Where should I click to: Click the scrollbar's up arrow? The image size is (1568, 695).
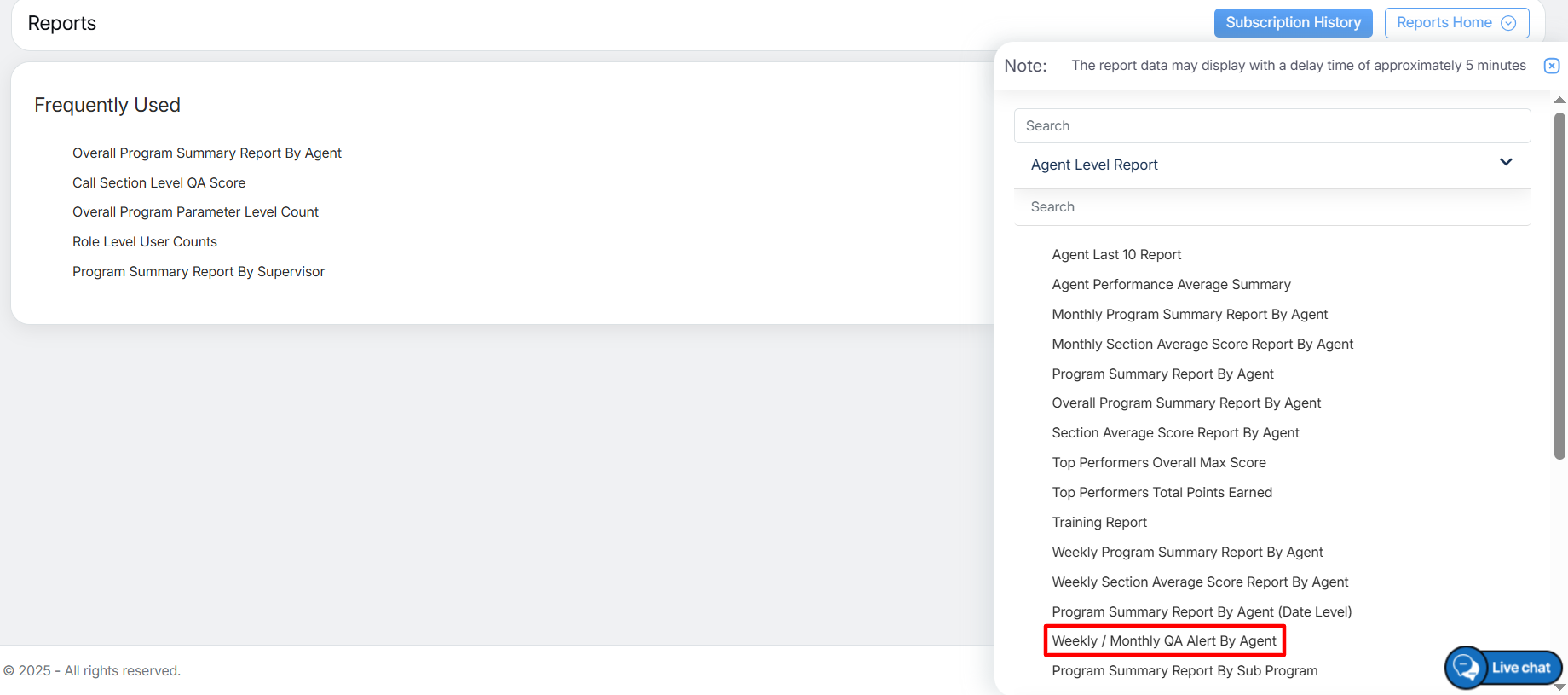pos(1559,101)
